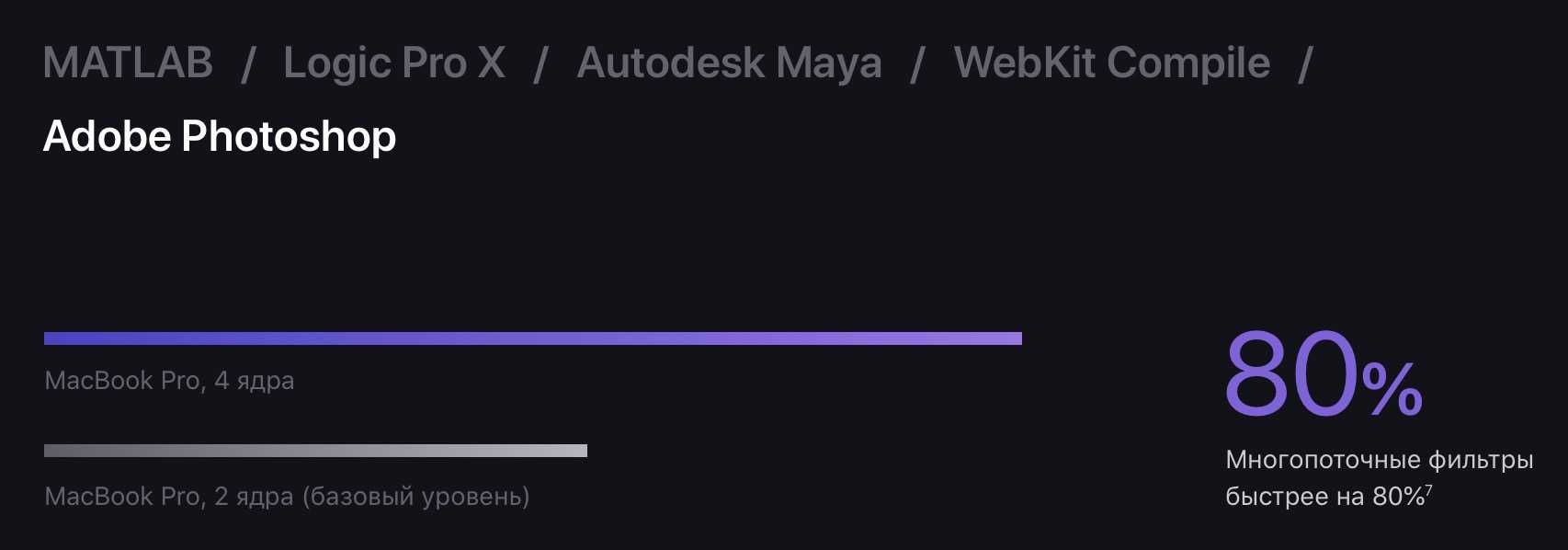
Task: Click the slash separator after WebKit Compile
Action: pyautogui.click(x=1305, y=64)
